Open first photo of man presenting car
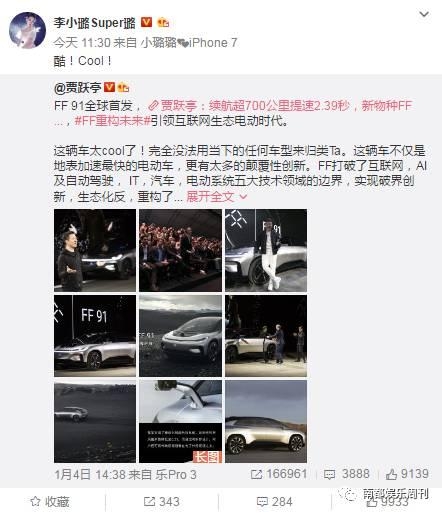Image resolution: width=442 pixels, height=513 pixels. point(95,250)
